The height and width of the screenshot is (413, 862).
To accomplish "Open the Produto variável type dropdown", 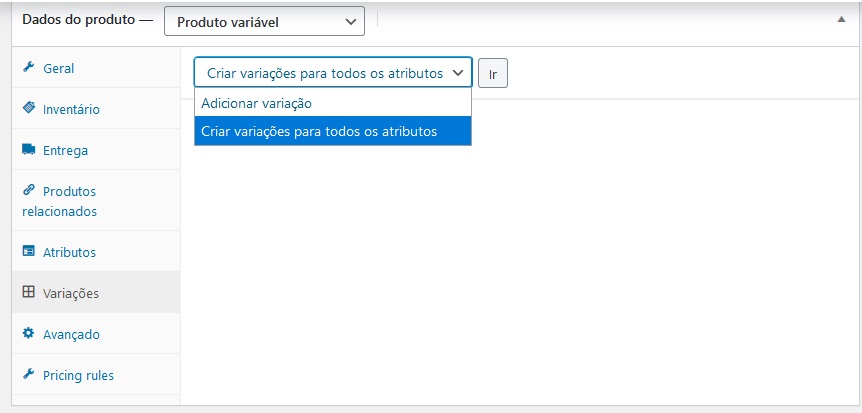I will 264,21.
